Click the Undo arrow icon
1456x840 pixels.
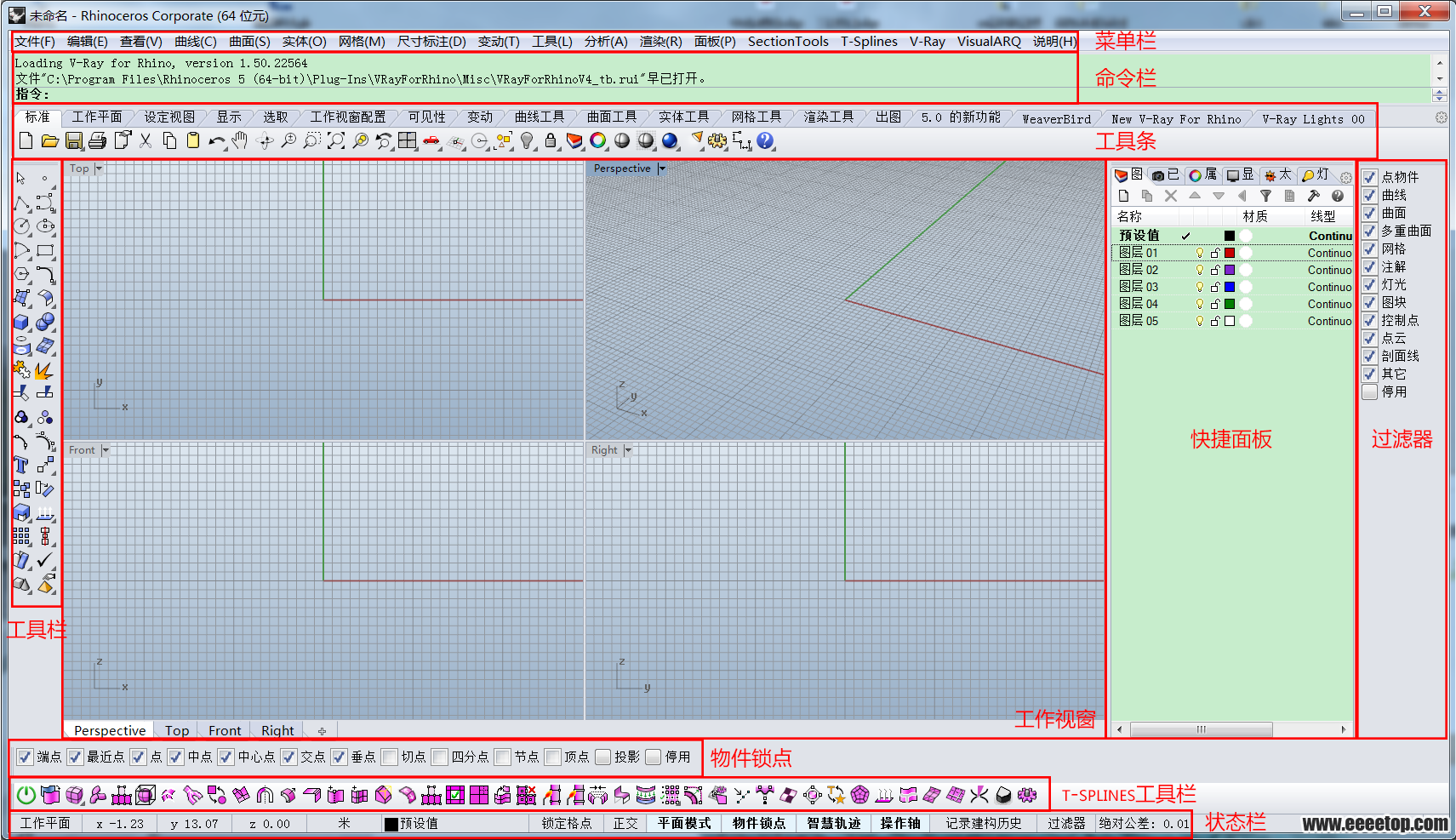[x=217, y=141]
